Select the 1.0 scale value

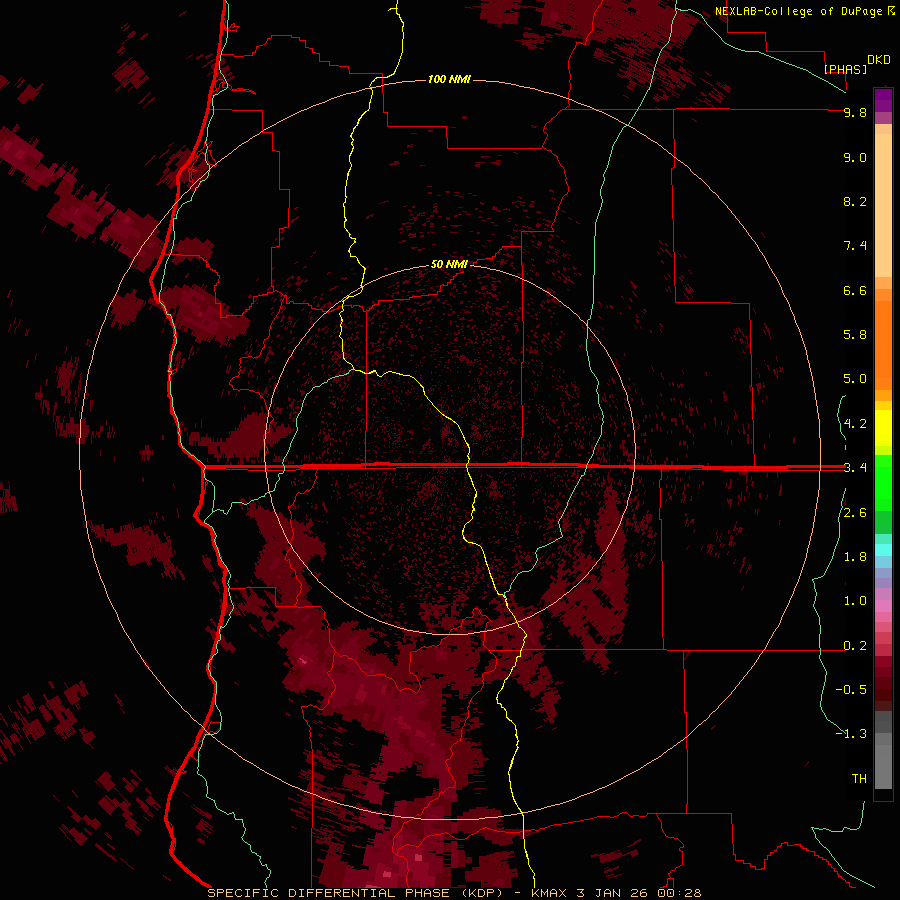coord(855,601)
